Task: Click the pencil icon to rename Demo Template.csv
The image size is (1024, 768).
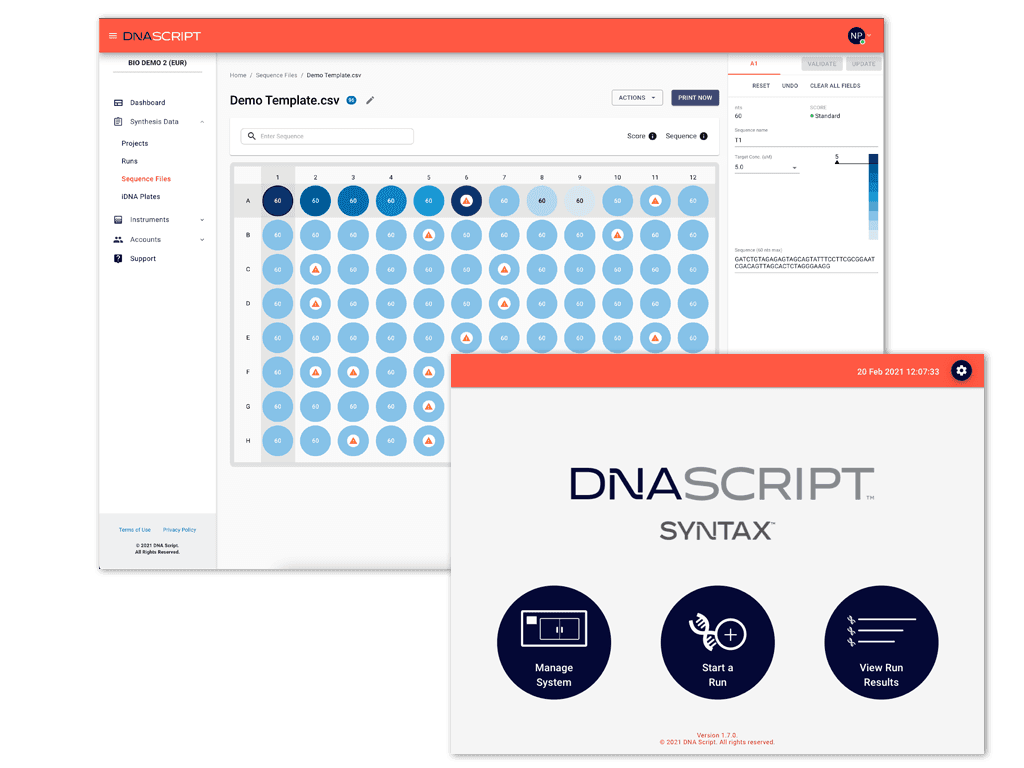Action: point(370,100)
